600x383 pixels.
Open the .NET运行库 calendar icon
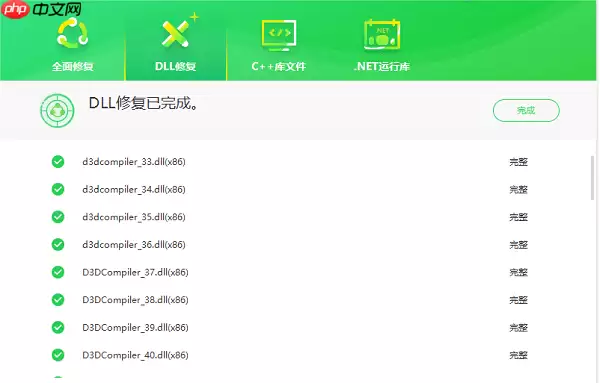click(382, 34)
